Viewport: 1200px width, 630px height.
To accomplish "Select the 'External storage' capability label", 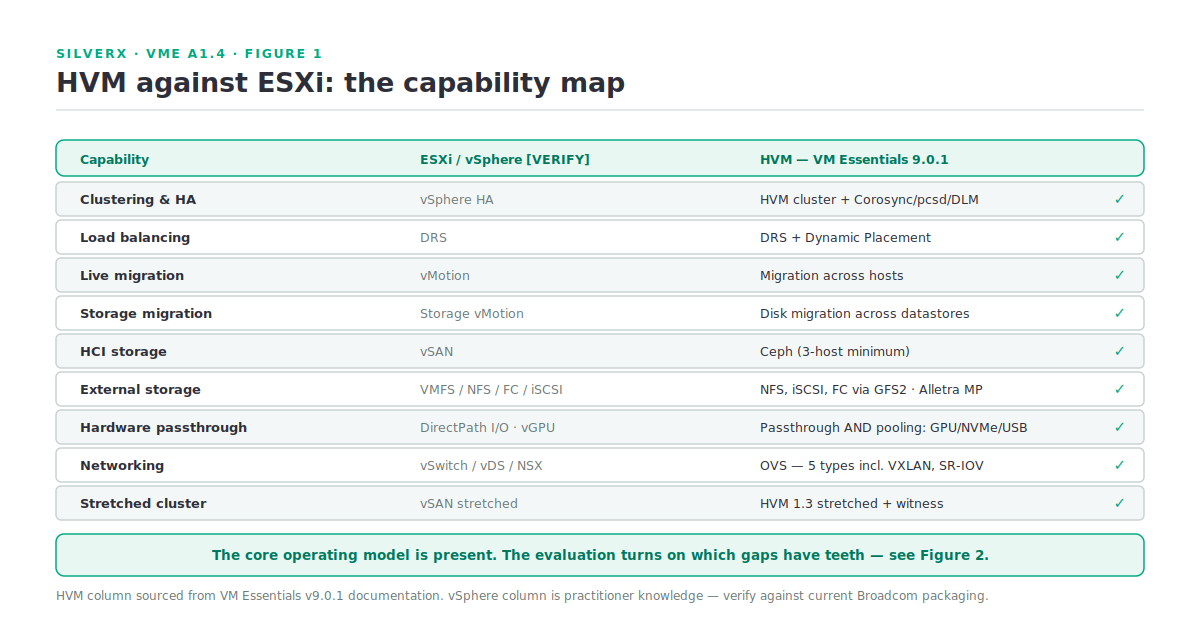I will click(x=140, y=389).
